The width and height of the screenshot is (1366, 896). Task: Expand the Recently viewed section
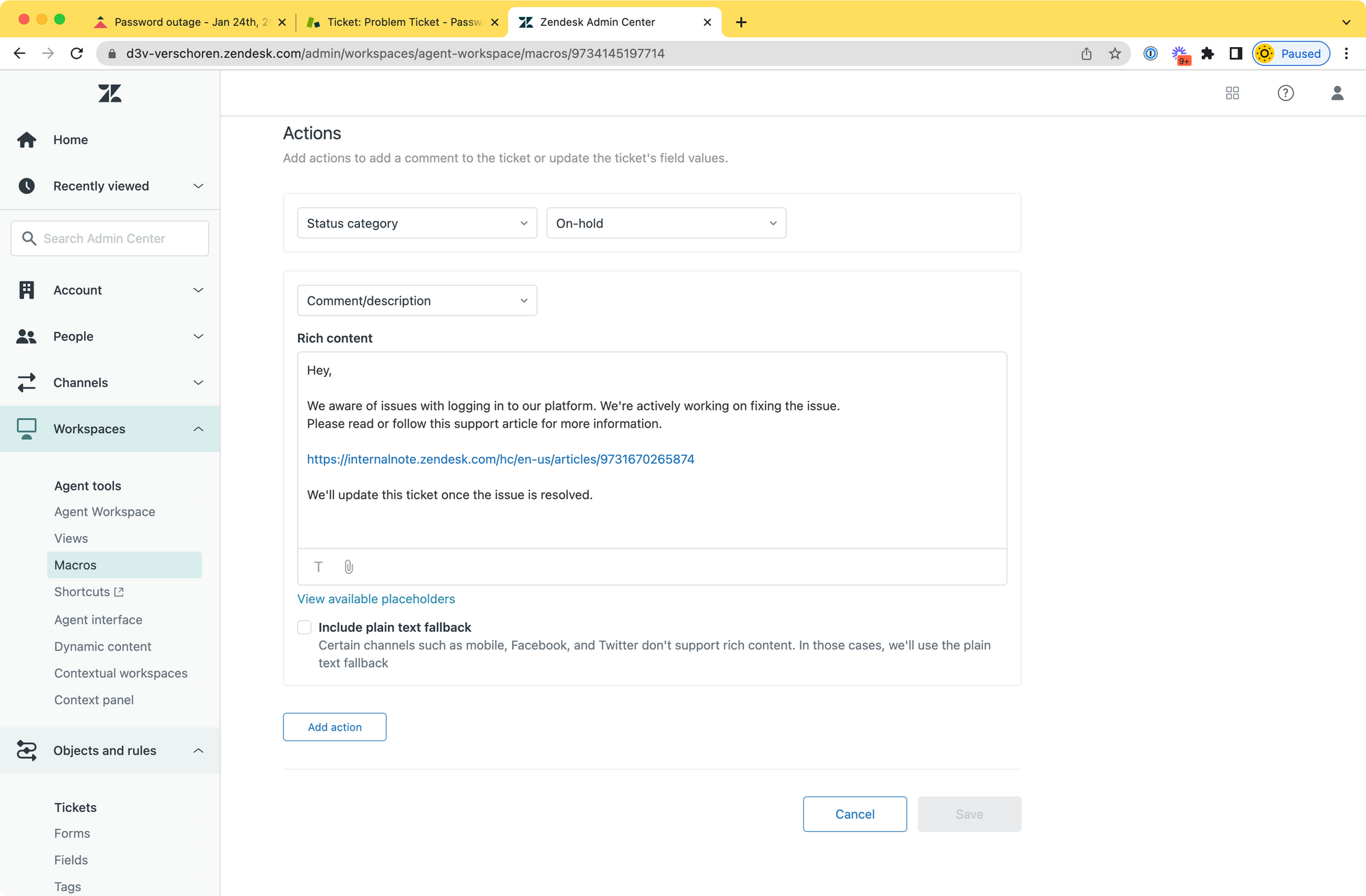[x=198, y=186]
